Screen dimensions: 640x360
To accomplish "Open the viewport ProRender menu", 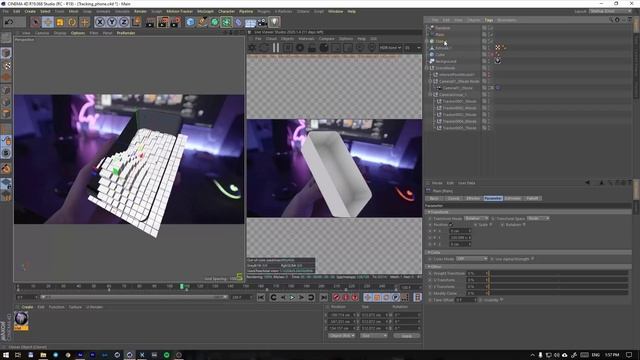I will coord(126,33).
